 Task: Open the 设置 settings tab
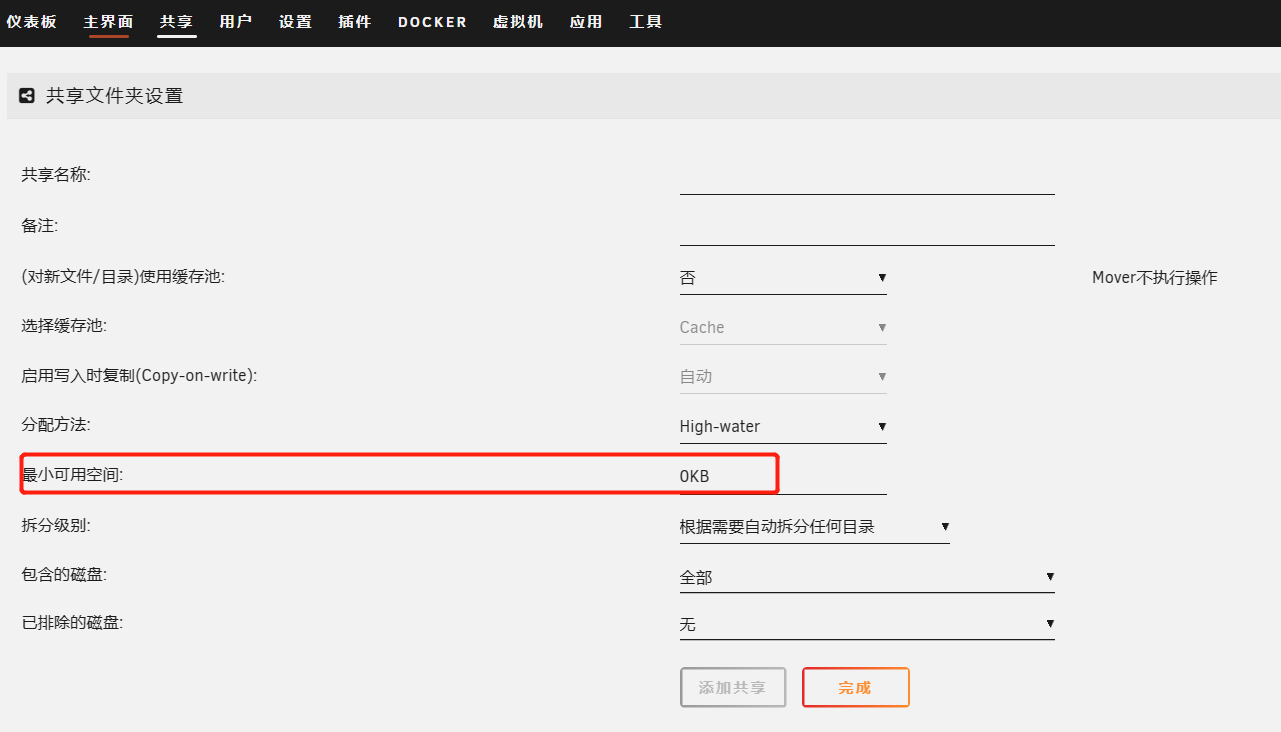point(295,21)
